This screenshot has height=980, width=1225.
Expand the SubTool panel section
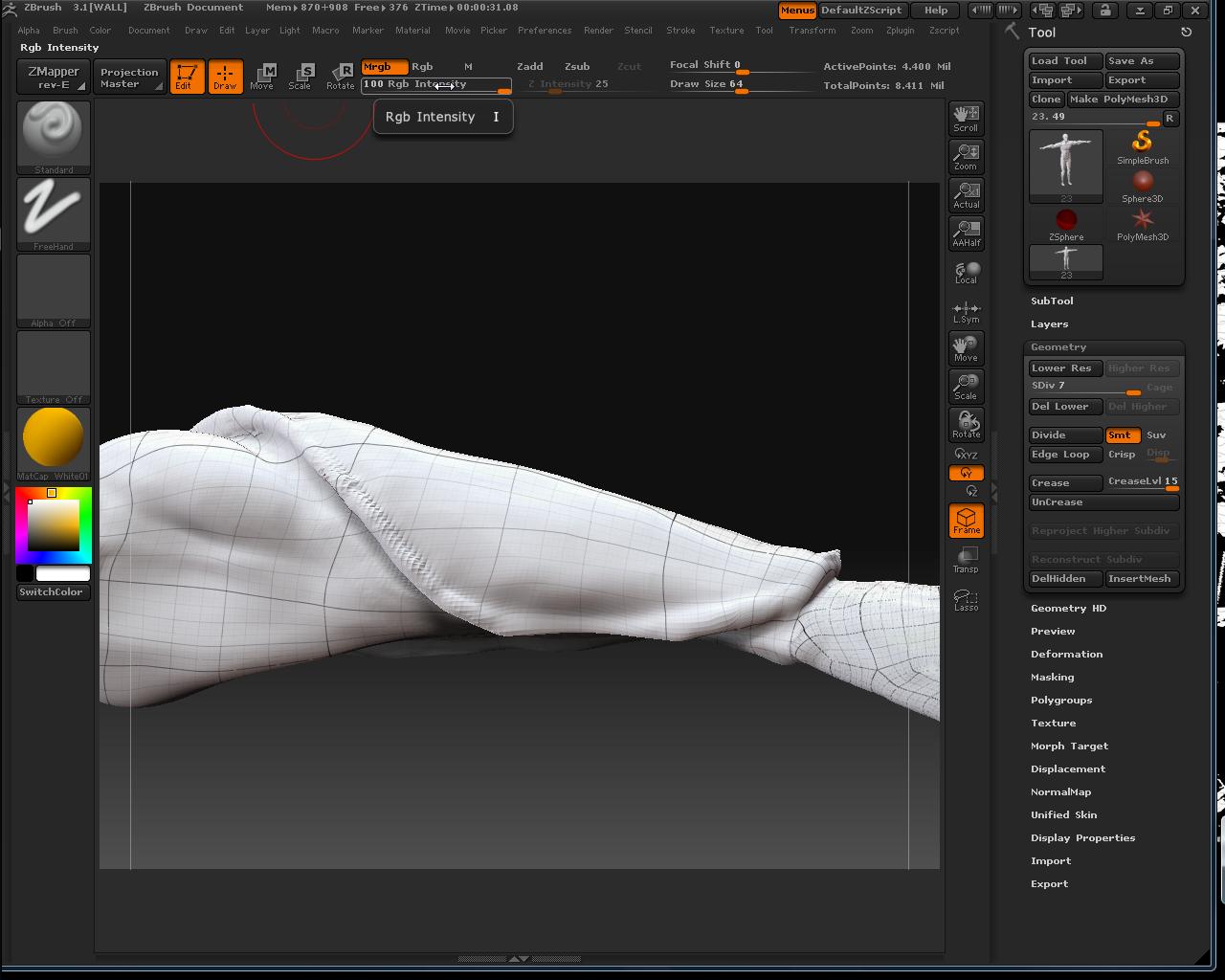click(1052, 301)
